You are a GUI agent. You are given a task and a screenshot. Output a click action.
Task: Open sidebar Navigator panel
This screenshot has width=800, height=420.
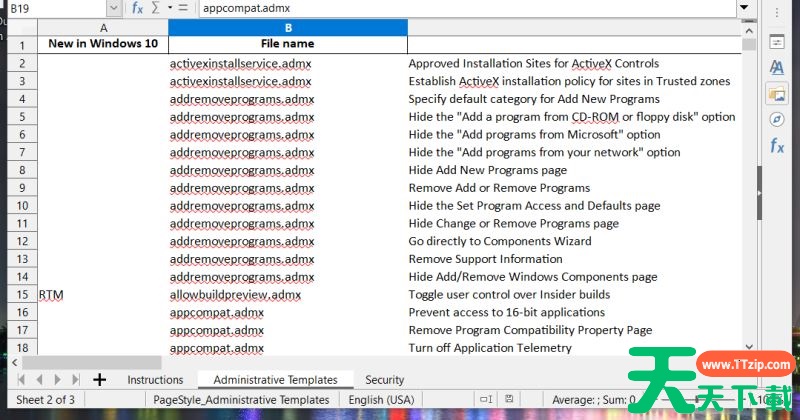pos(777,119)
